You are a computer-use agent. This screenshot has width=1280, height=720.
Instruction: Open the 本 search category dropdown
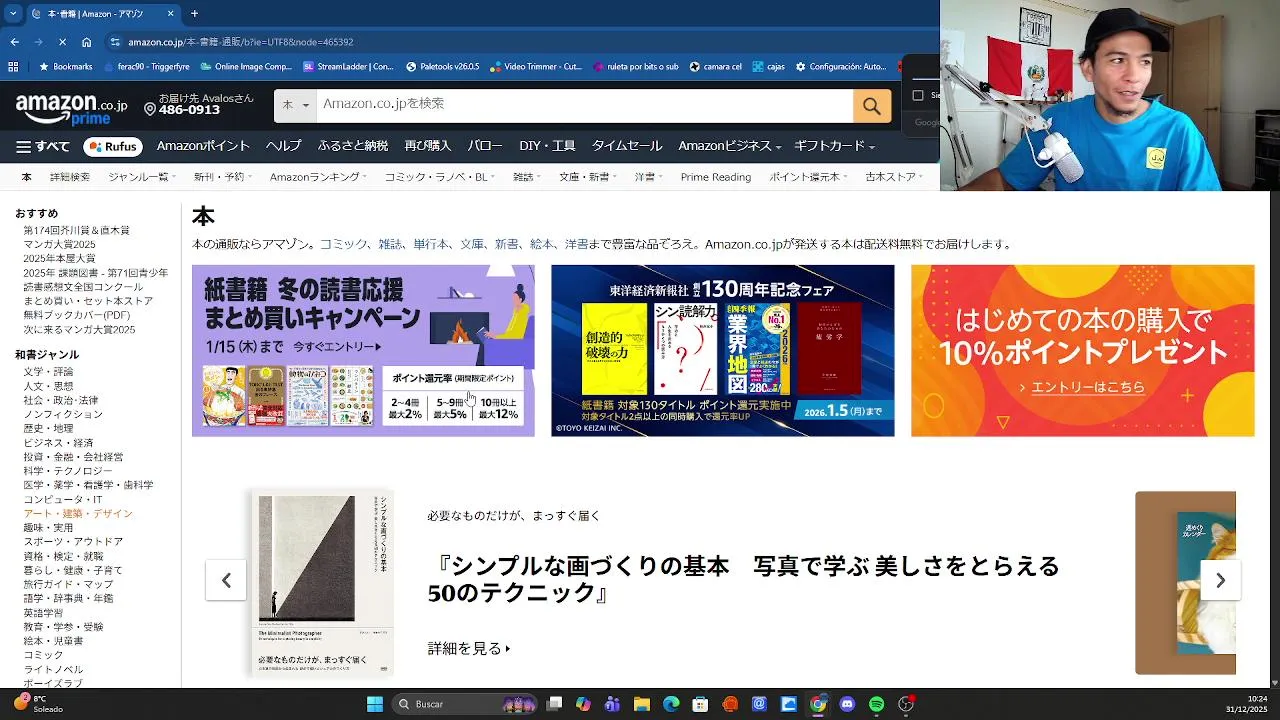pos(296,106)
